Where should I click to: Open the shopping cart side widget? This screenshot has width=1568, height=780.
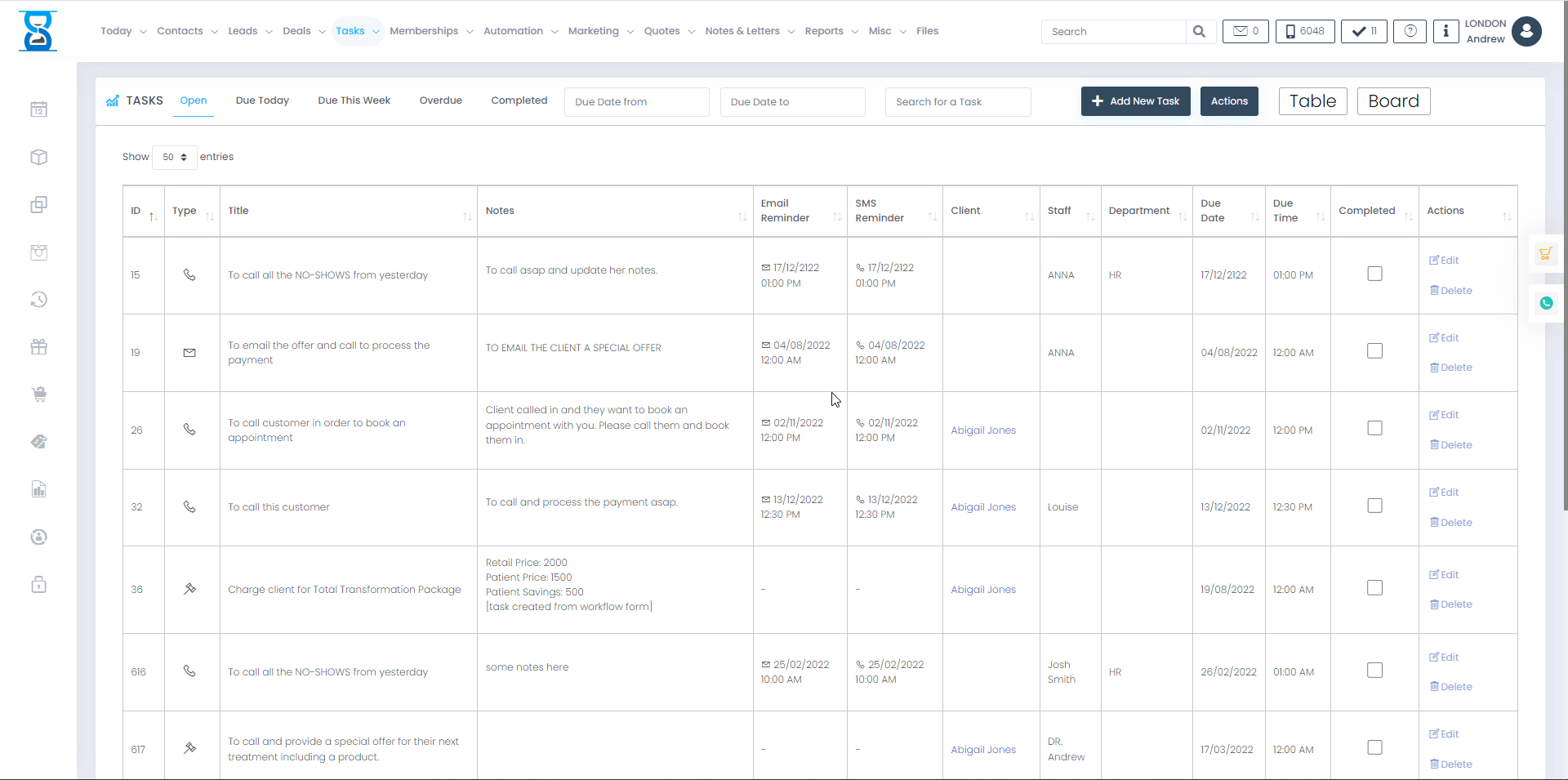pos(1545,254)
